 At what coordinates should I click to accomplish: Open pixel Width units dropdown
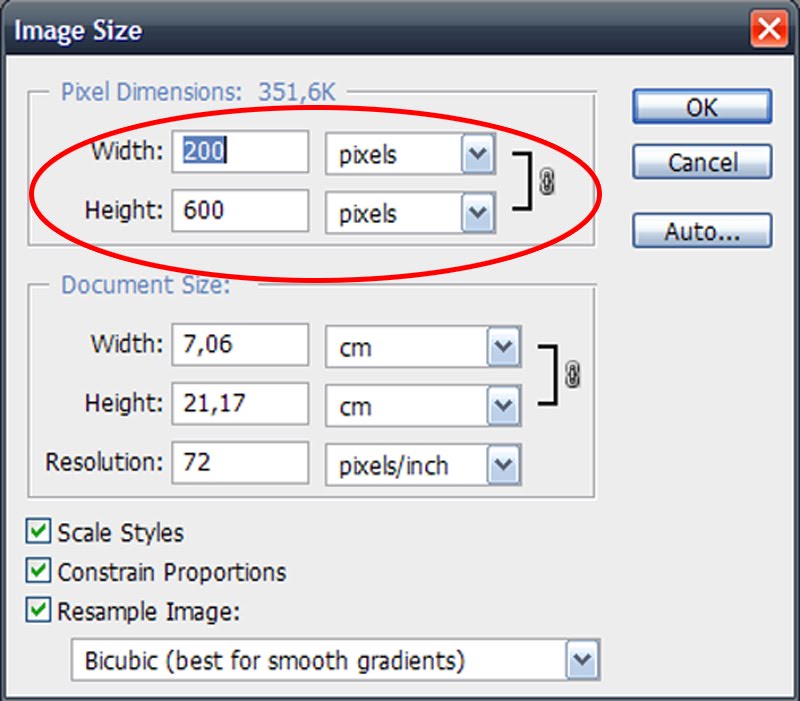point(479,155)
